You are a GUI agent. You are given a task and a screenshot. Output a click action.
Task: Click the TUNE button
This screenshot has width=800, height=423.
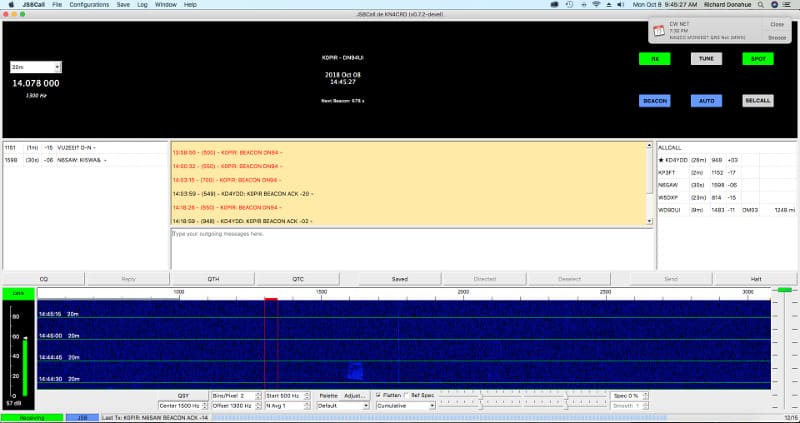tap(706, 59)
